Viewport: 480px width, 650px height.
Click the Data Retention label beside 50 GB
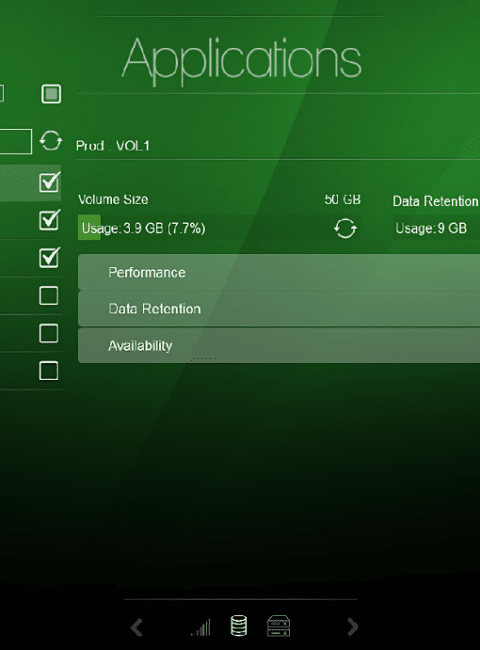coord(435,201)
